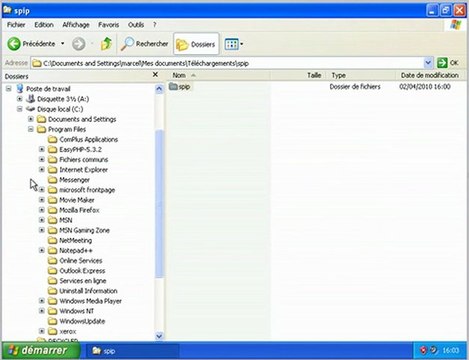The width and height of the screenshot is (469, 360).
Task: Select the Disque local (C:) drive icon
Action: pyautogui.click(x=31, y=109)
